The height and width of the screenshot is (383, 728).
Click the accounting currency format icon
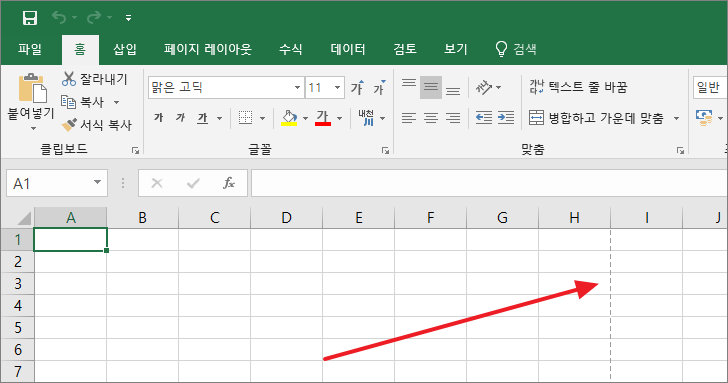coord(704,118)
